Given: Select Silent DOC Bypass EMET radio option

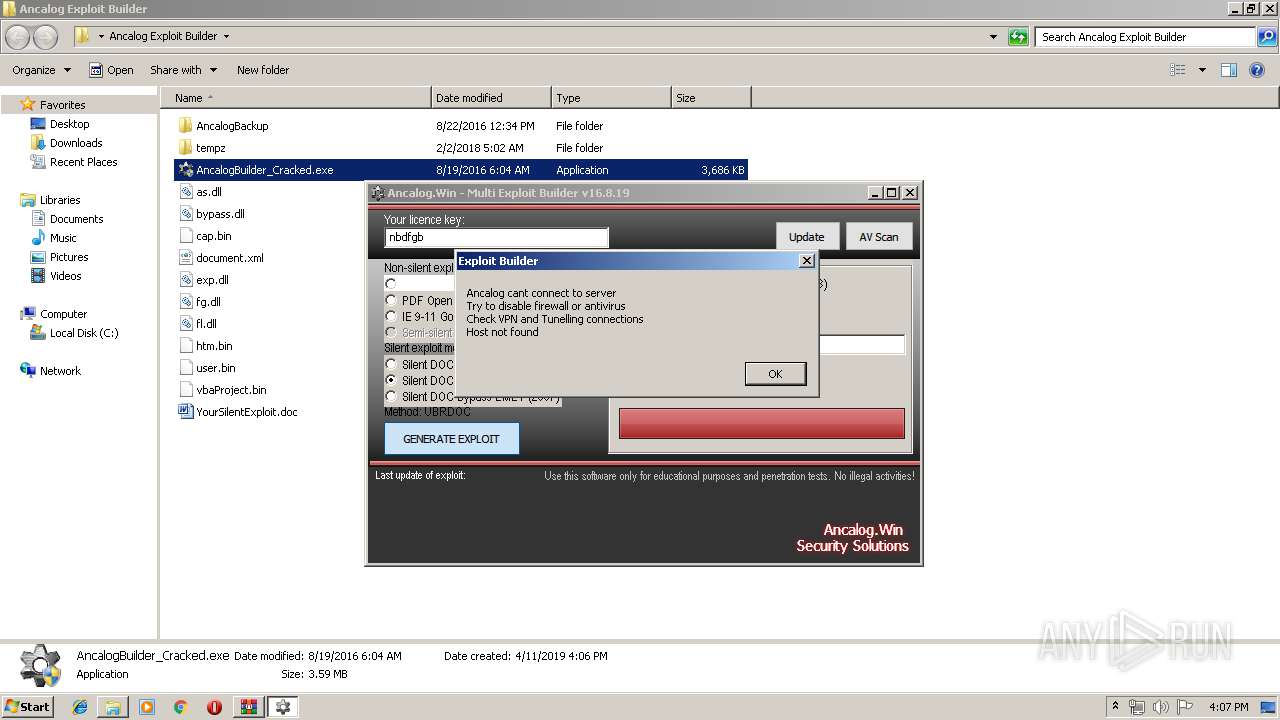Looking at the screenshot, I should (x=391, y=396).
